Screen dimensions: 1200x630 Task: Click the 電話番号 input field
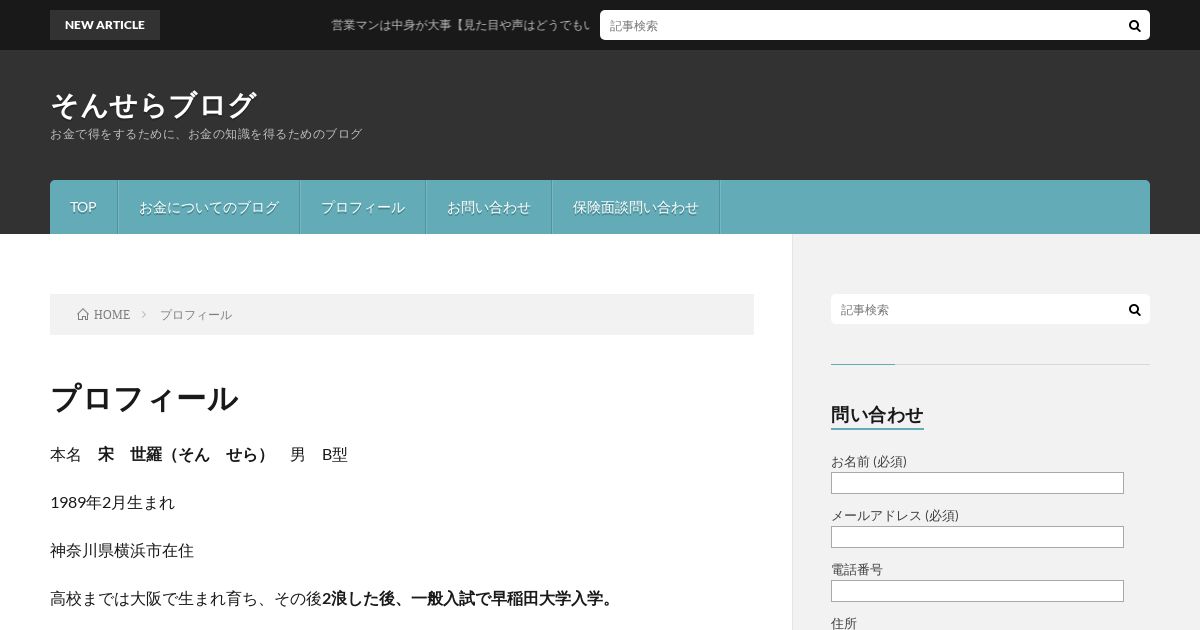click(977, 591)
